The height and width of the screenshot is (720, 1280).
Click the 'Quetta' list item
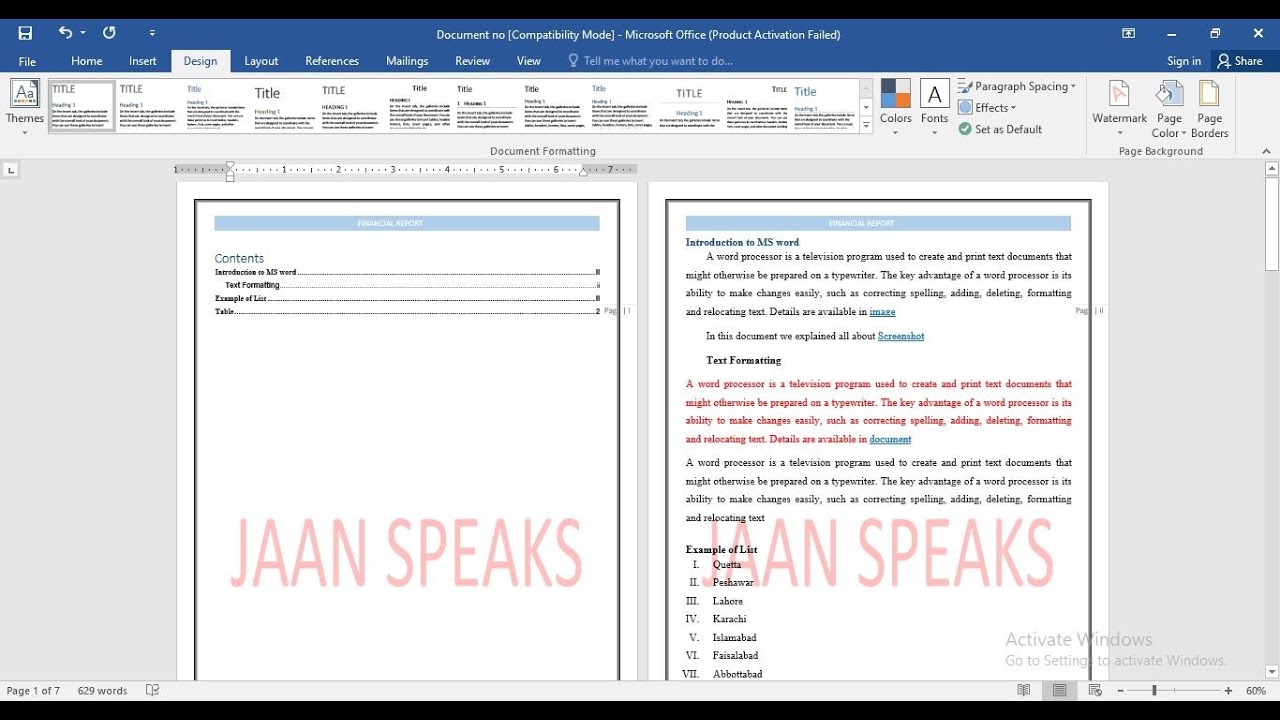(727, 564)
